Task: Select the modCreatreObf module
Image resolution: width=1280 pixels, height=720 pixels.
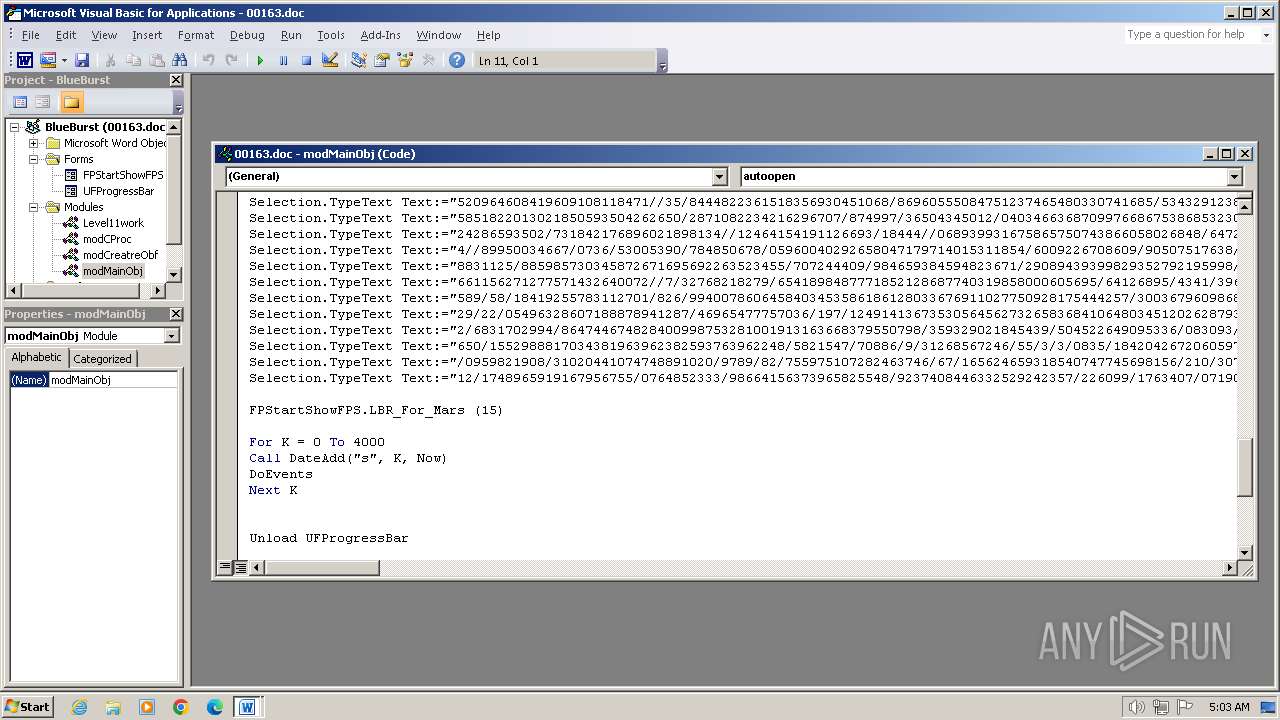Action: 120,255
